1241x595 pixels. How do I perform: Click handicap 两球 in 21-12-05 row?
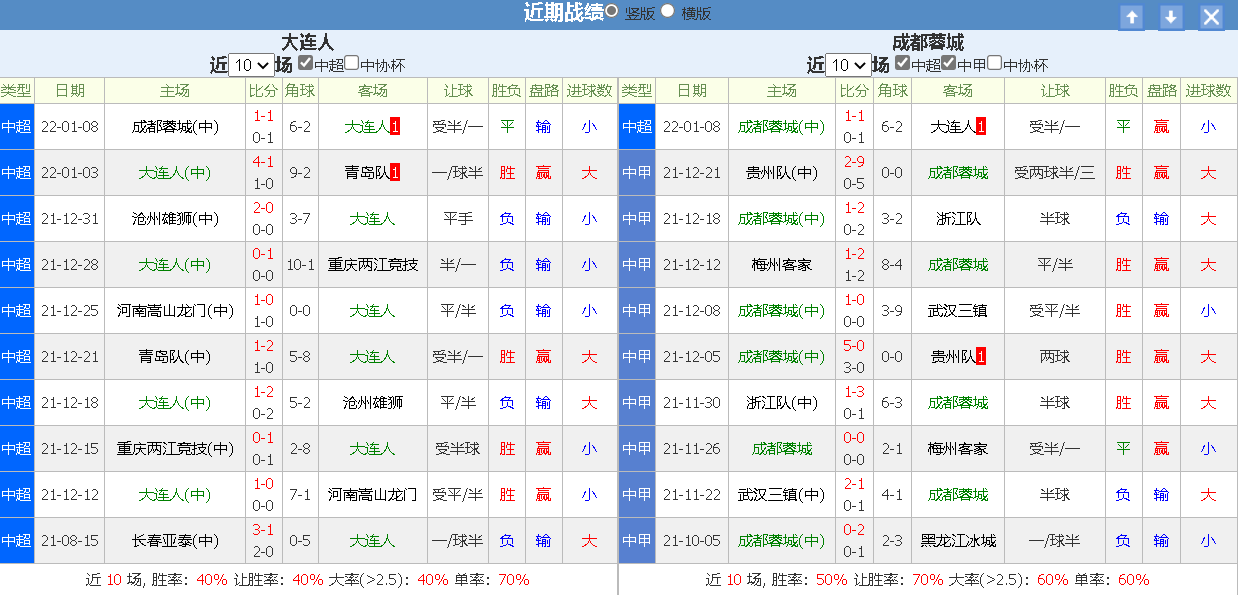(1054, 357)
